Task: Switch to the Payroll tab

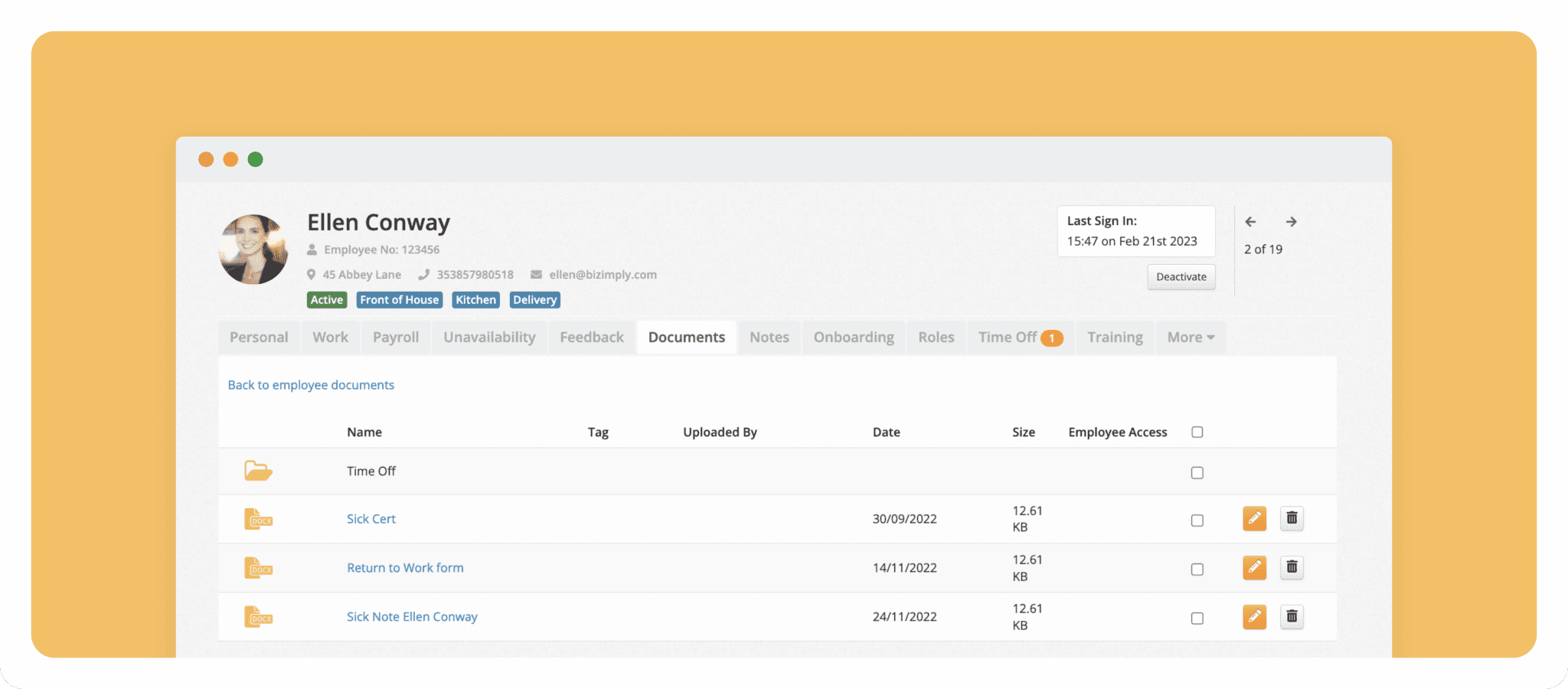Action: click(395, 337)
